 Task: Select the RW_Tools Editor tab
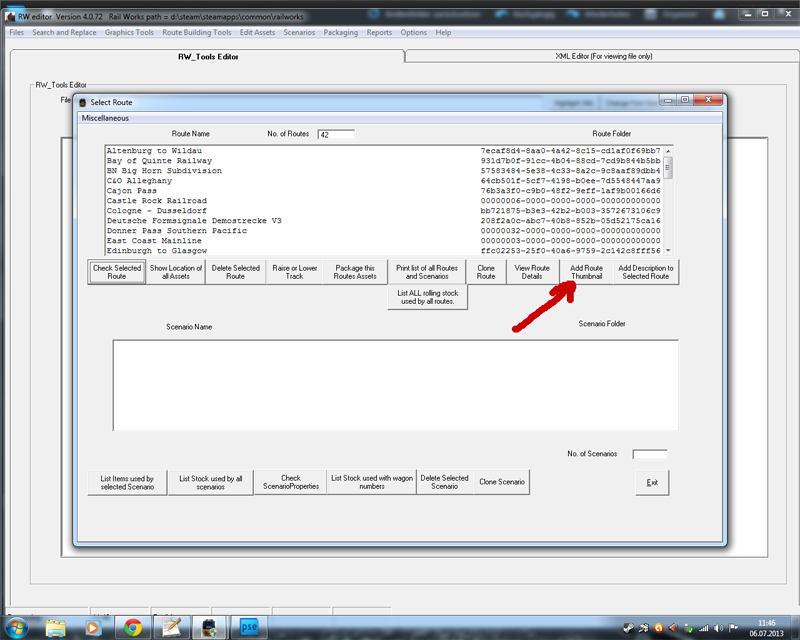coord(208,57)
